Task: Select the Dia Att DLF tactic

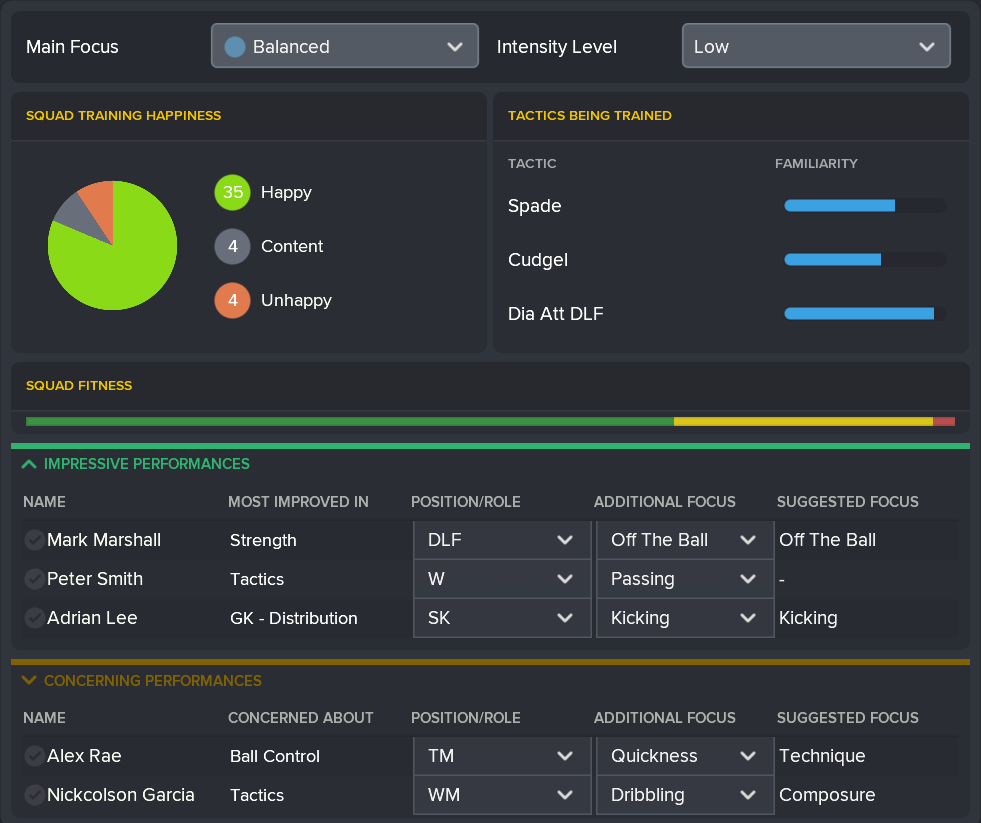Action: tap(555, 314)
